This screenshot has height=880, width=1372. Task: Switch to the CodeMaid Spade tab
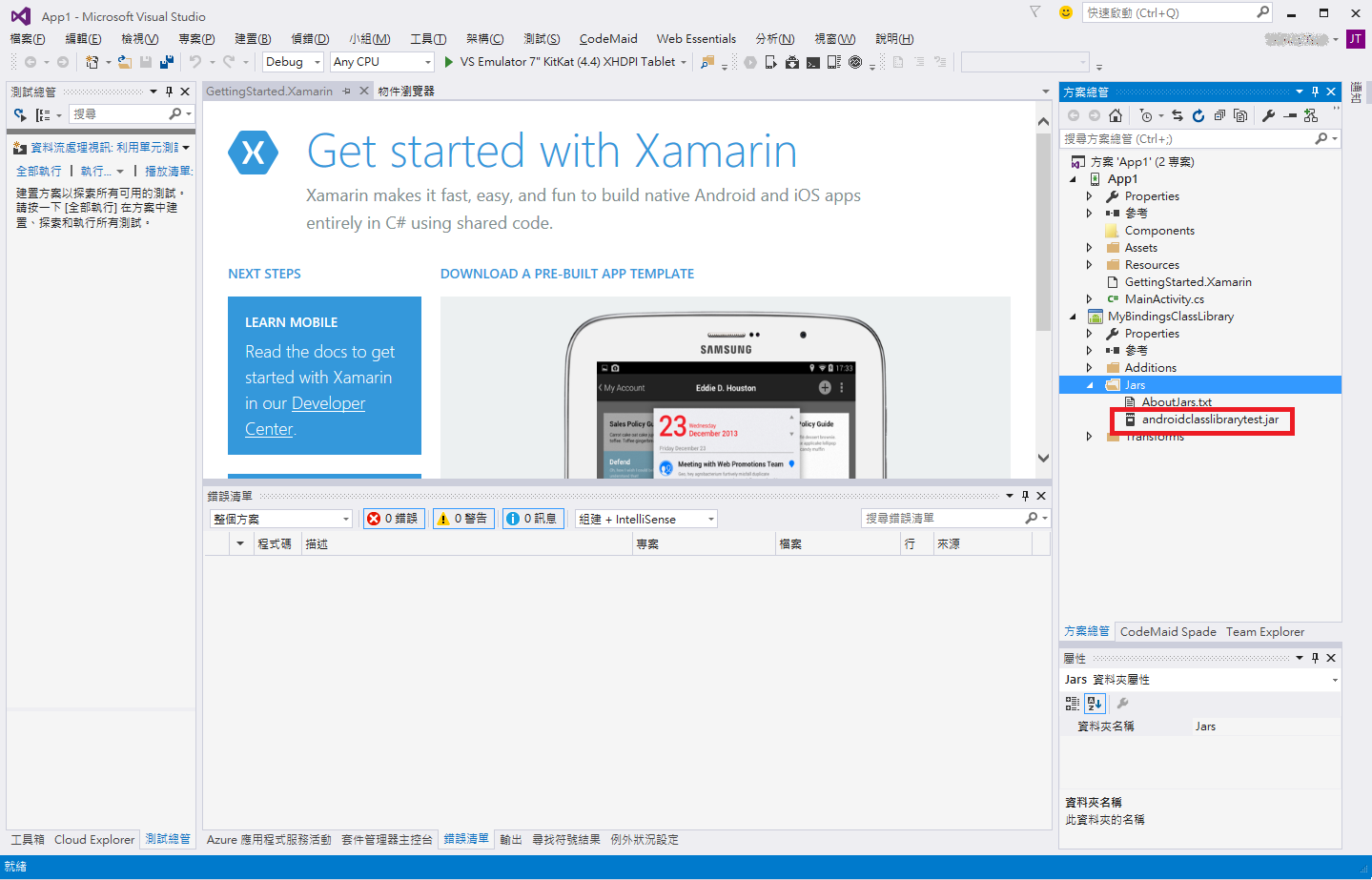tap(1168, 632)
